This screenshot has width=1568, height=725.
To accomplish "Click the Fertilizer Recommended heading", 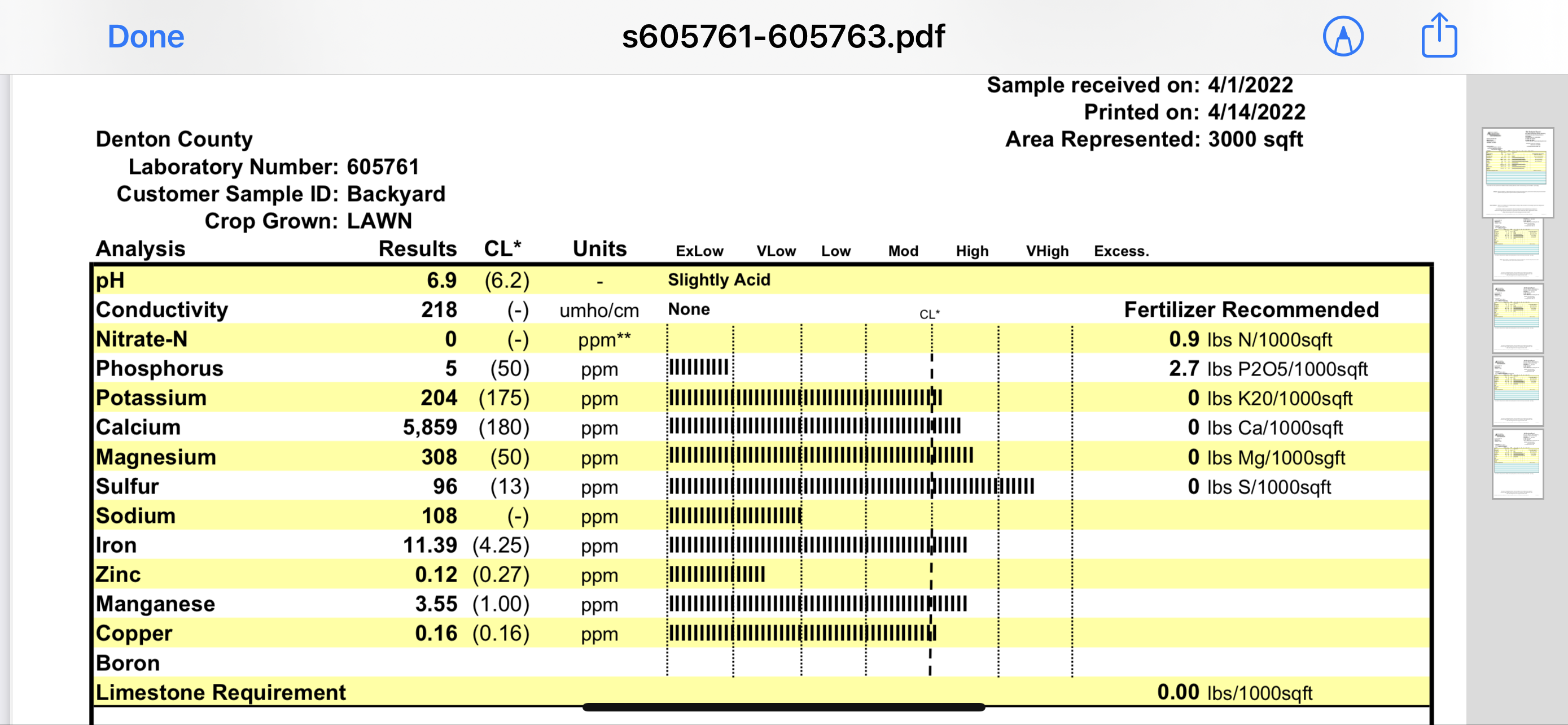I will click(x=1251, y=310).
